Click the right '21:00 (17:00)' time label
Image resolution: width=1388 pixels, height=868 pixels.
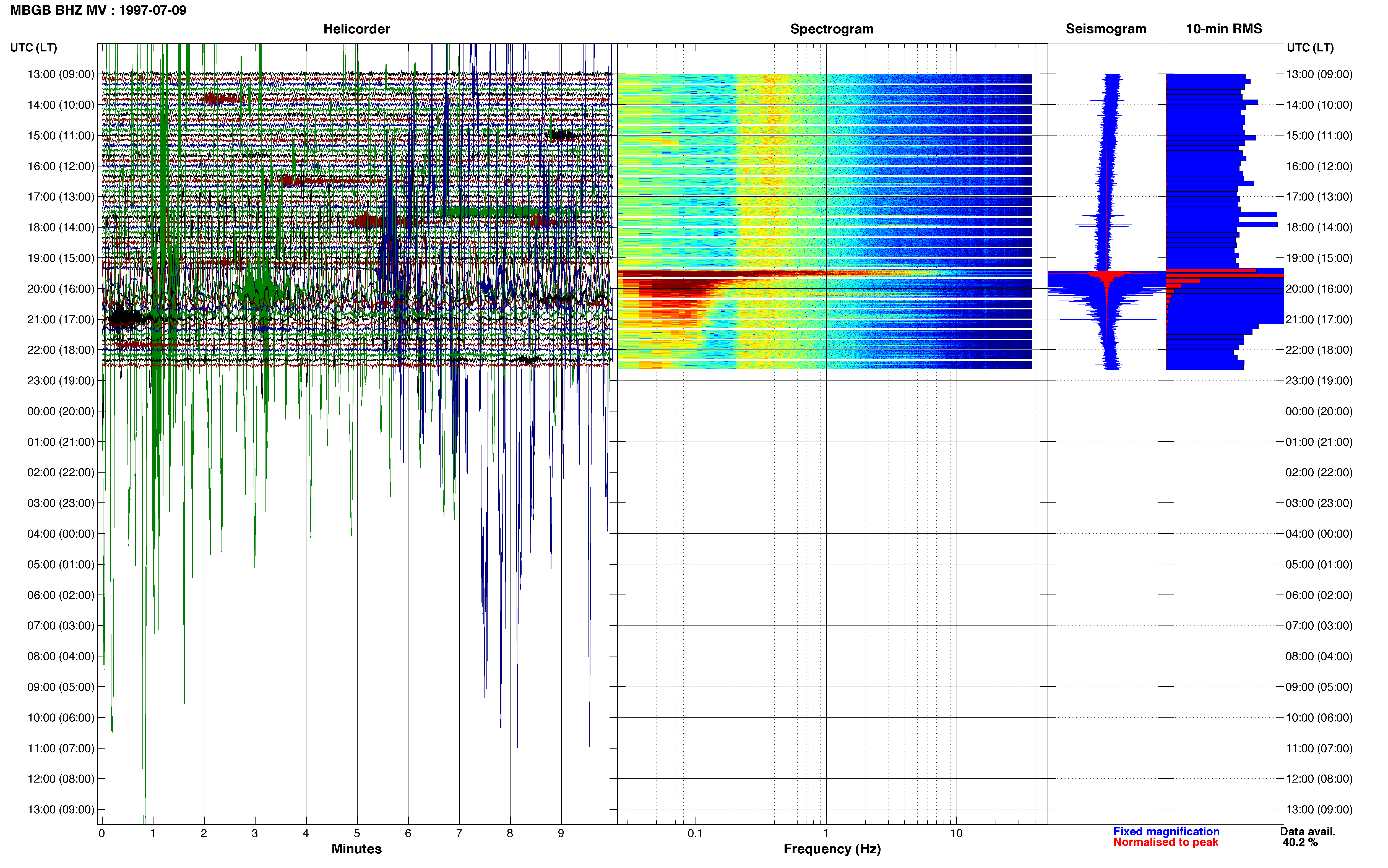(x=1319, y=319)
